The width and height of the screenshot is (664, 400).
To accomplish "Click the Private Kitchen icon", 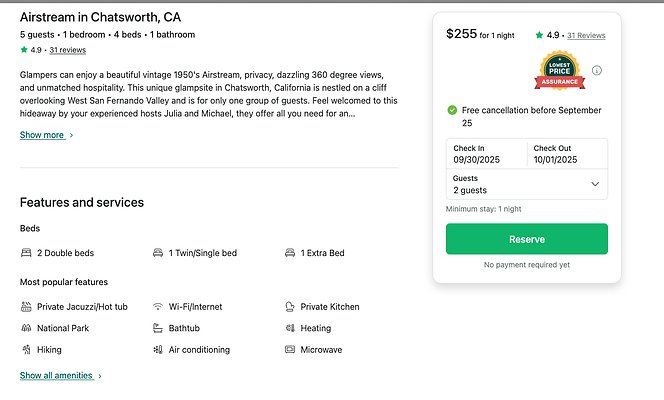I will click(x=290, y=307).
